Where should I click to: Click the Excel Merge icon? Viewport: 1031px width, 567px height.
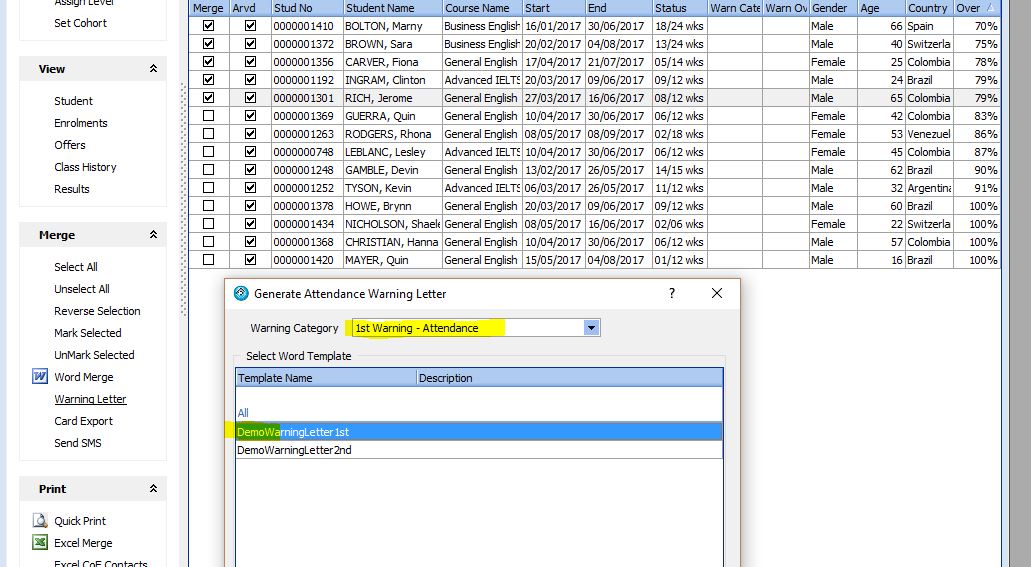click(40, 543)
